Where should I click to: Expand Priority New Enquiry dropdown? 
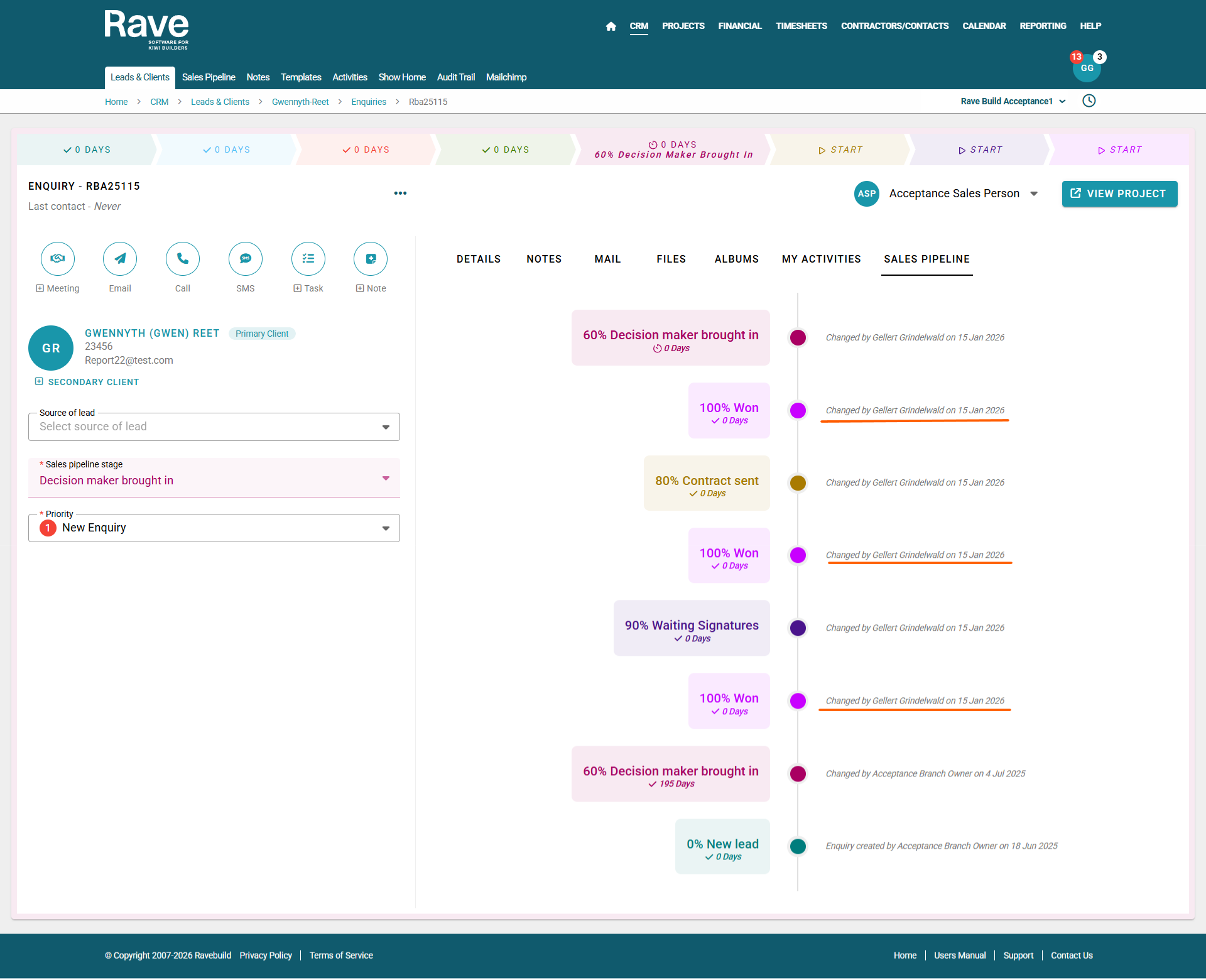214,528
